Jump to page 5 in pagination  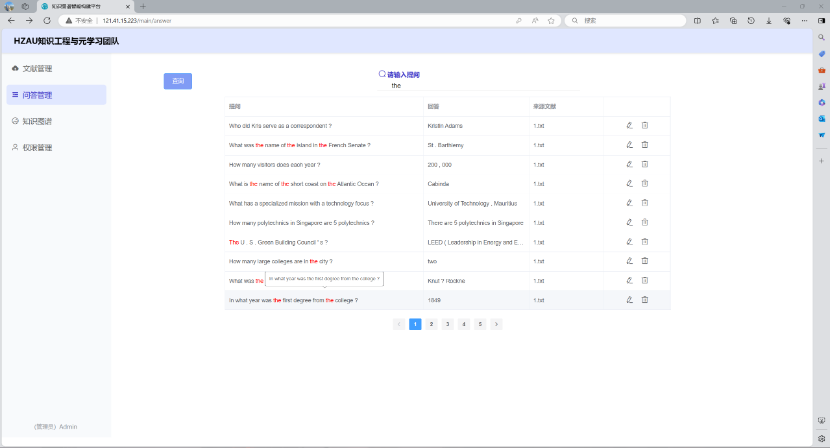point(480,324)
